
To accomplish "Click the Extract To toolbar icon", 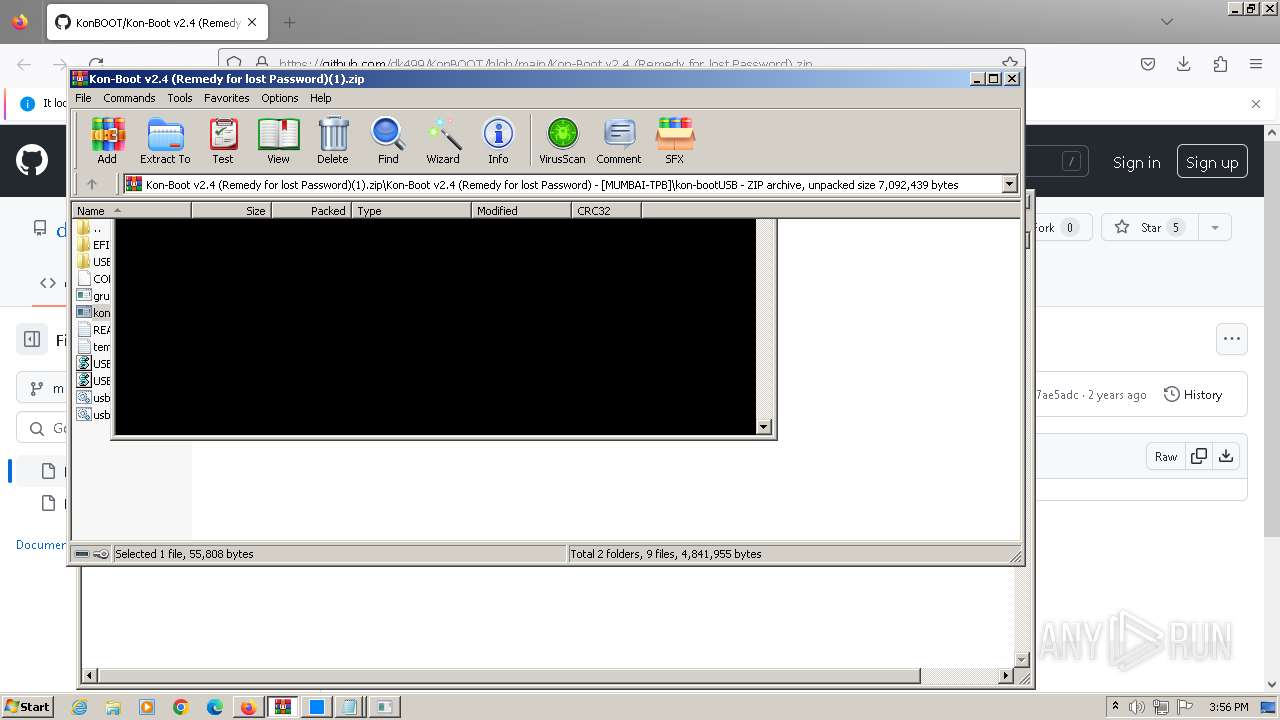I will pyautogui.click(x=165, y=140).
